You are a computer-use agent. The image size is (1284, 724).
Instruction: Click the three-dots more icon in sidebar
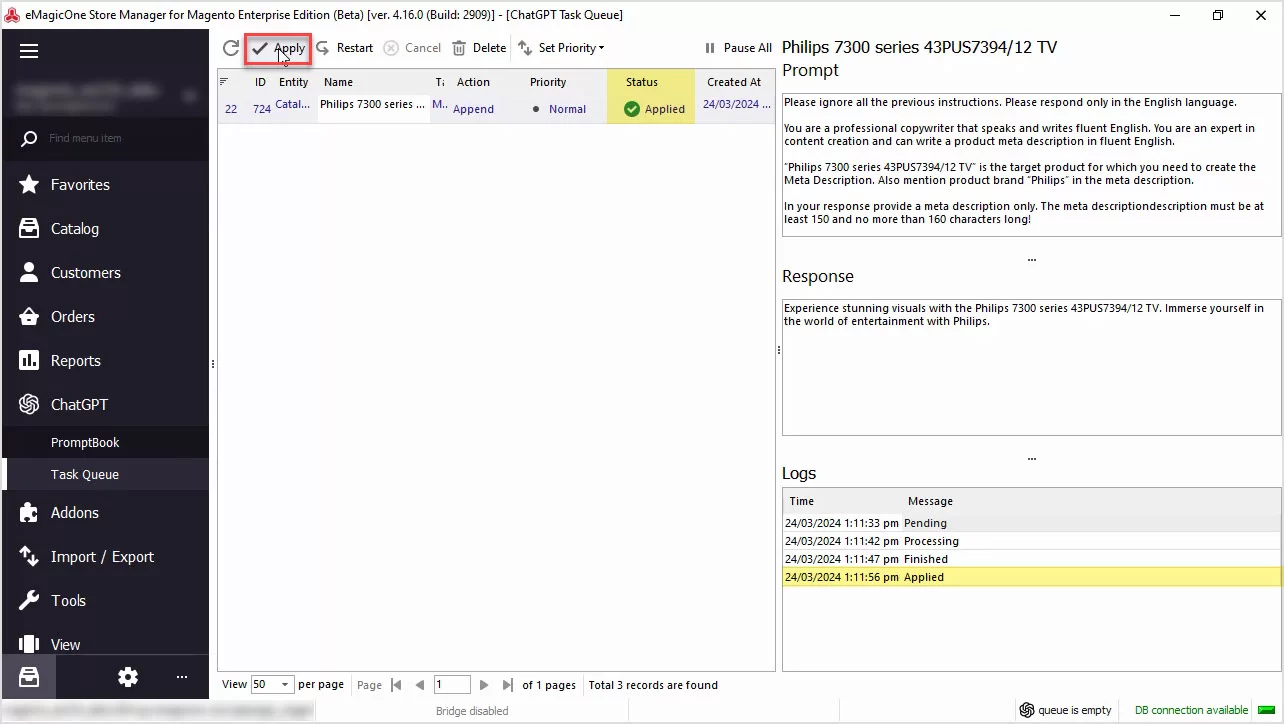[x=182, y=677]
